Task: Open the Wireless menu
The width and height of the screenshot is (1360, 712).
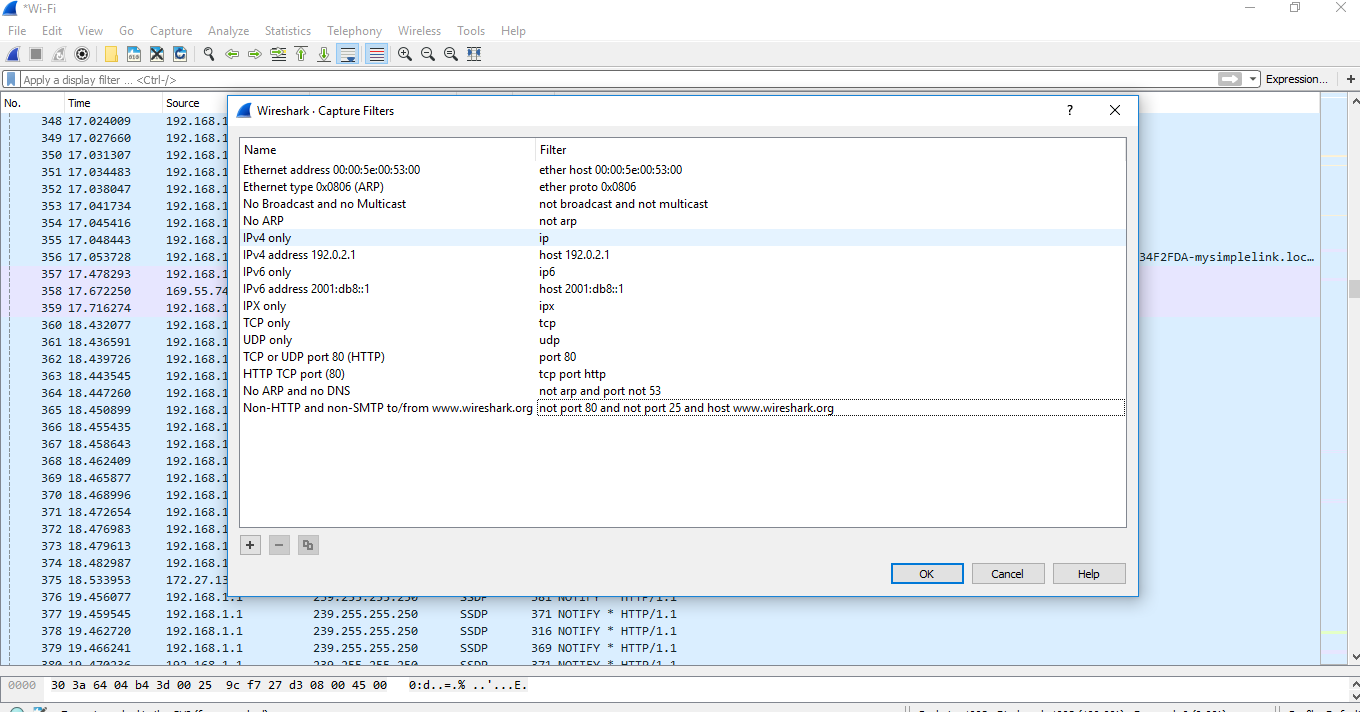Action: (x=419, y=31)
